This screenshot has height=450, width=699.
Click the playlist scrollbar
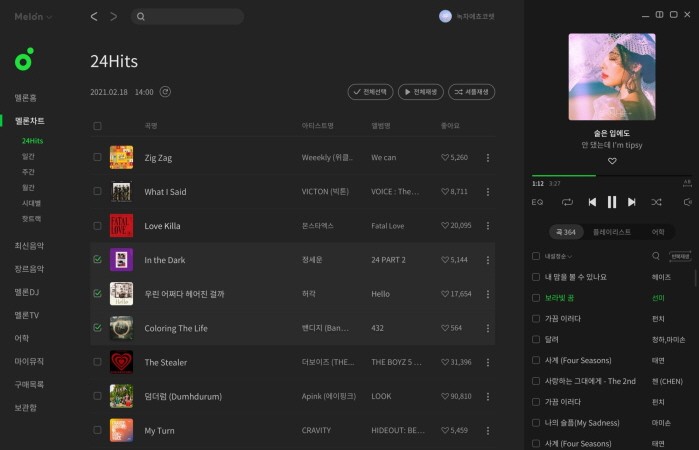click(x=695, y=278)
